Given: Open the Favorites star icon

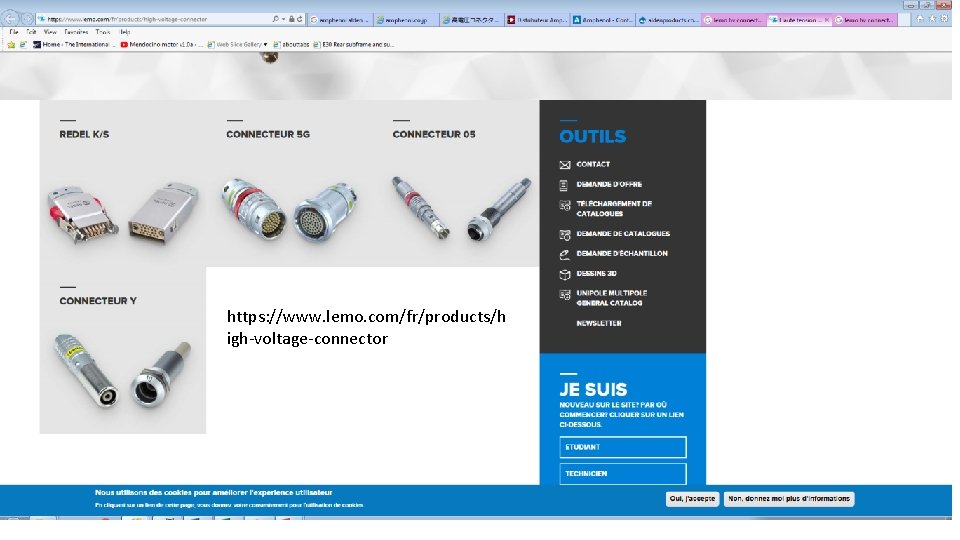Looking at the screenshot, I should click(x=932, y=20).
